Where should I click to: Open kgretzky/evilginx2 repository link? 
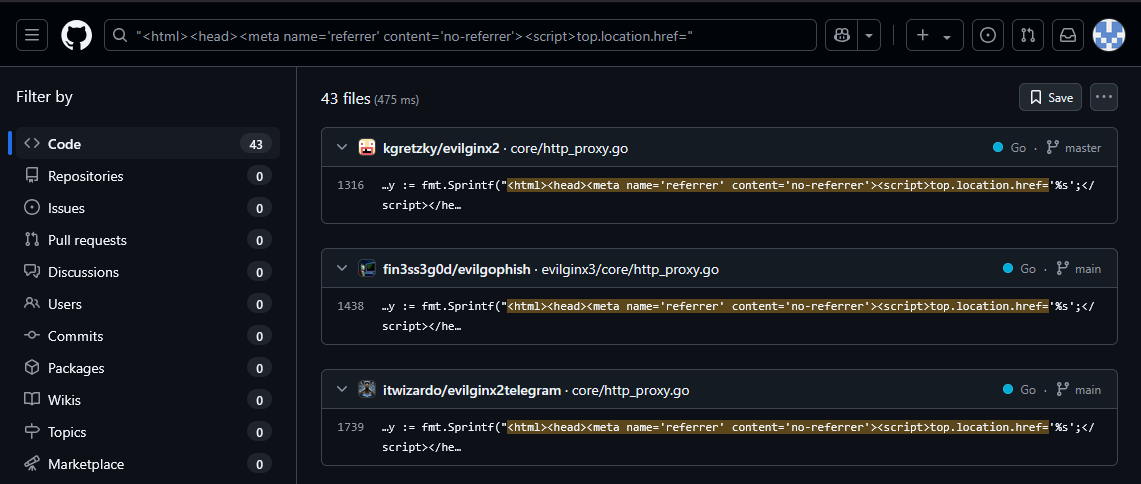coord(441,148)
